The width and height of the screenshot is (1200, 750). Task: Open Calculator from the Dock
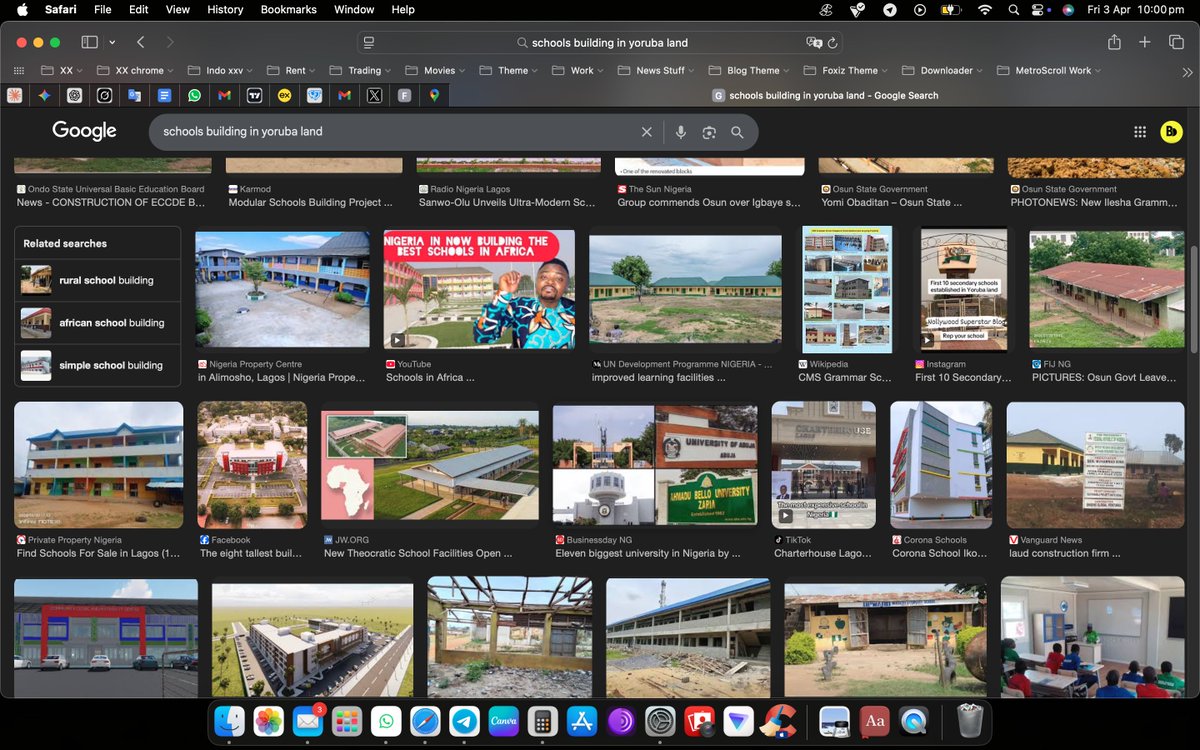[543, 720]
